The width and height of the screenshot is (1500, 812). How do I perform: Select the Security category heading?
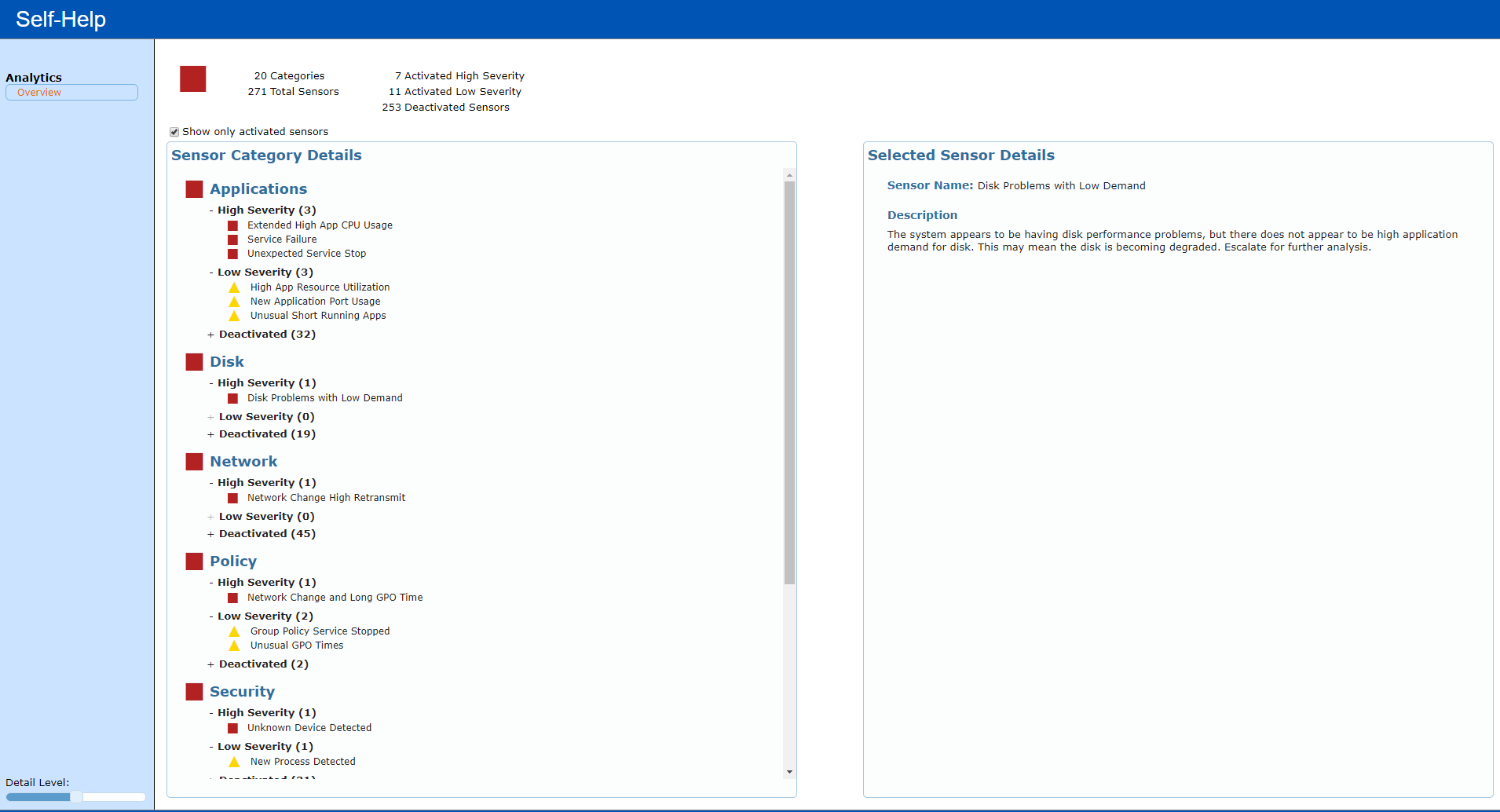(242, 692)
